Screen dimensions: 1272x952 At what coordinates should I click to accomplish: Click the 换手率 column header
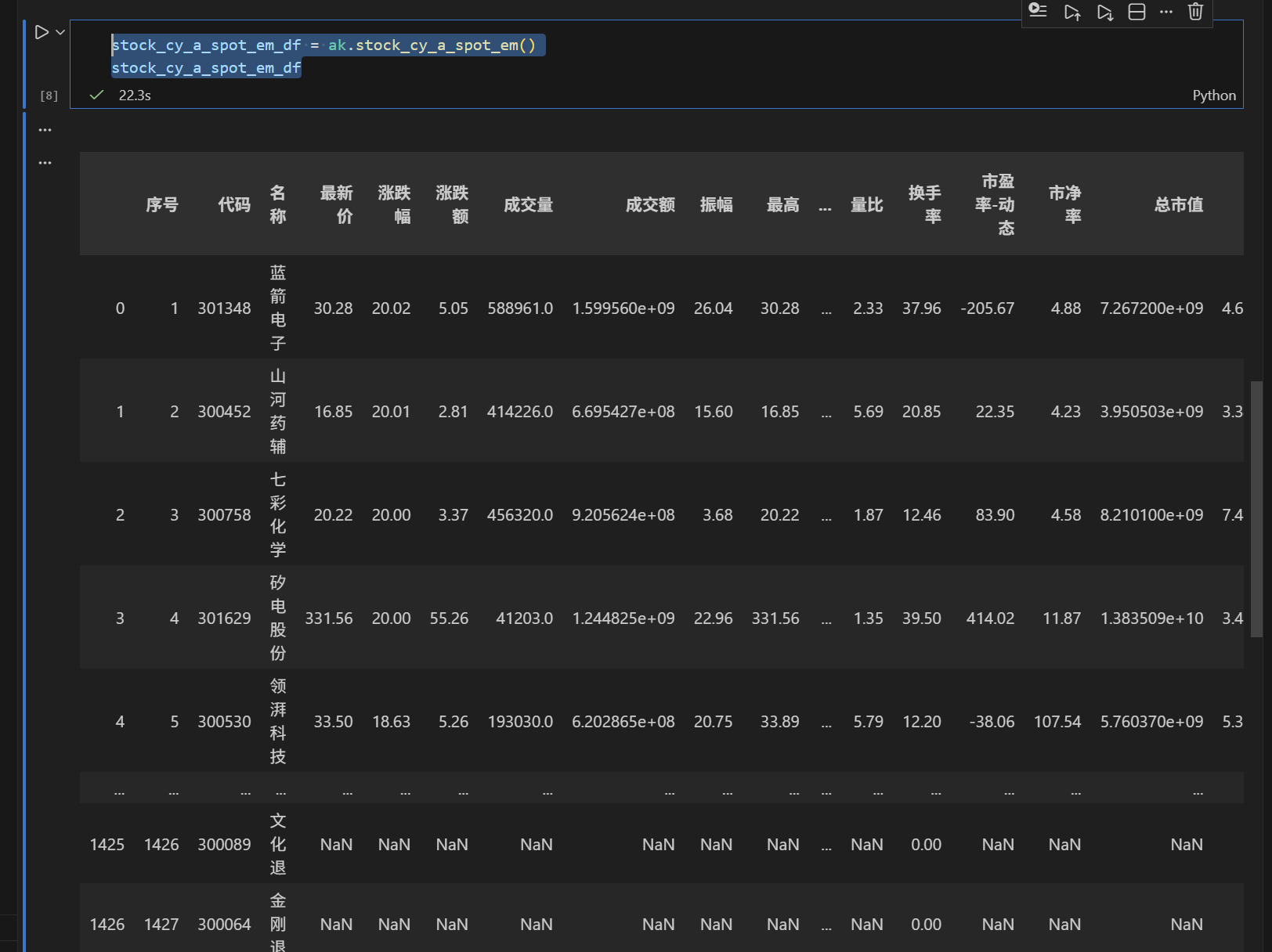pyautogui.click(x=925, y=204)
